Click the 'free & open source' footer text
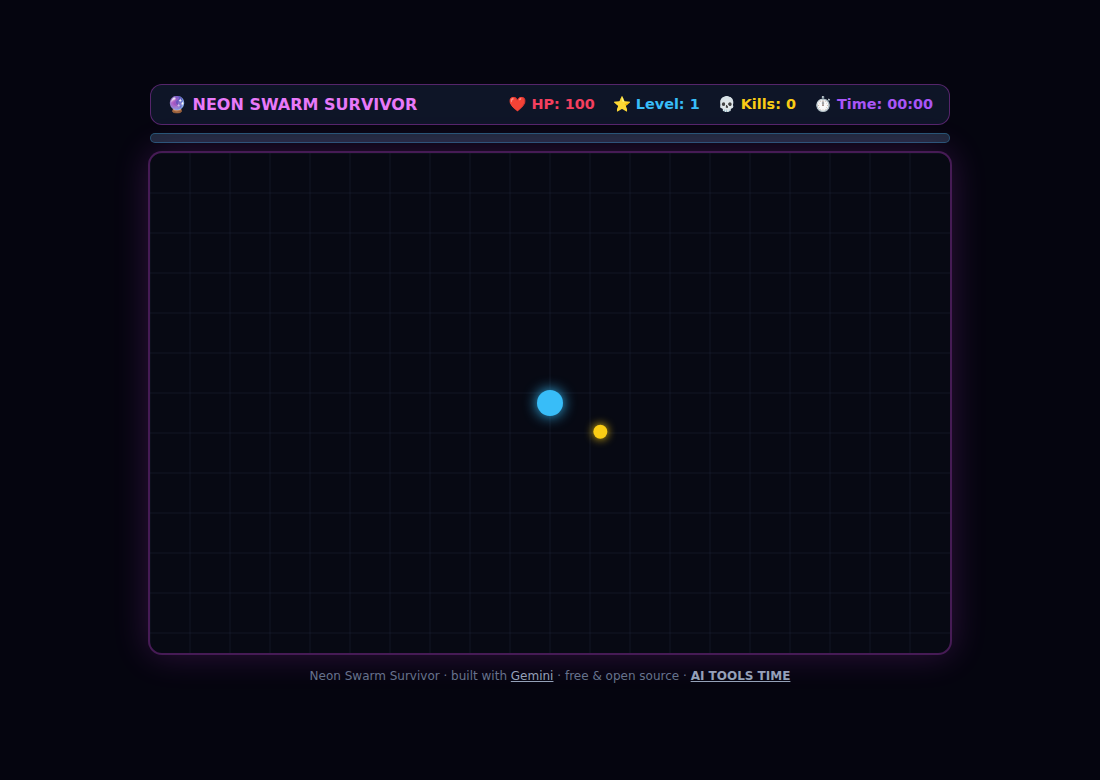The height and width of the screenshot is (780, 1100). (x=622, y=675)
